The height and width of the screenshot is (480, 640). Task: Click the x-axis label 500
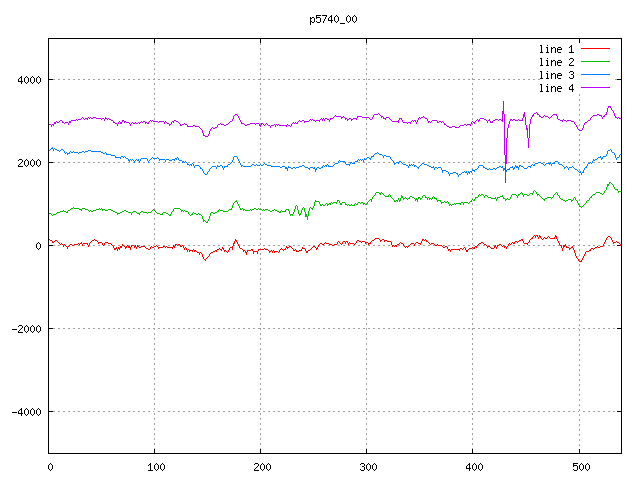pos(580,467)
